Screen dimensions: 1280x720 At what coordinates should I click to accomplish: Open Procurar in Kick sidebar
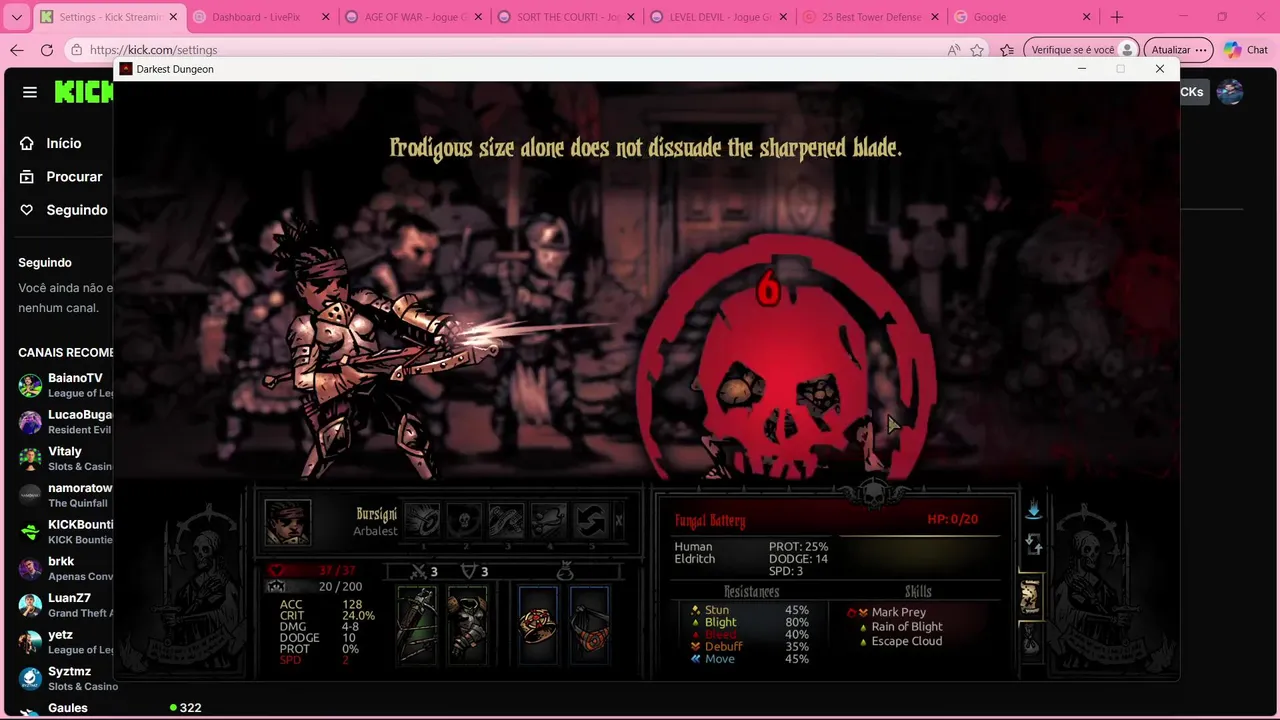click(x=61, y=176)
